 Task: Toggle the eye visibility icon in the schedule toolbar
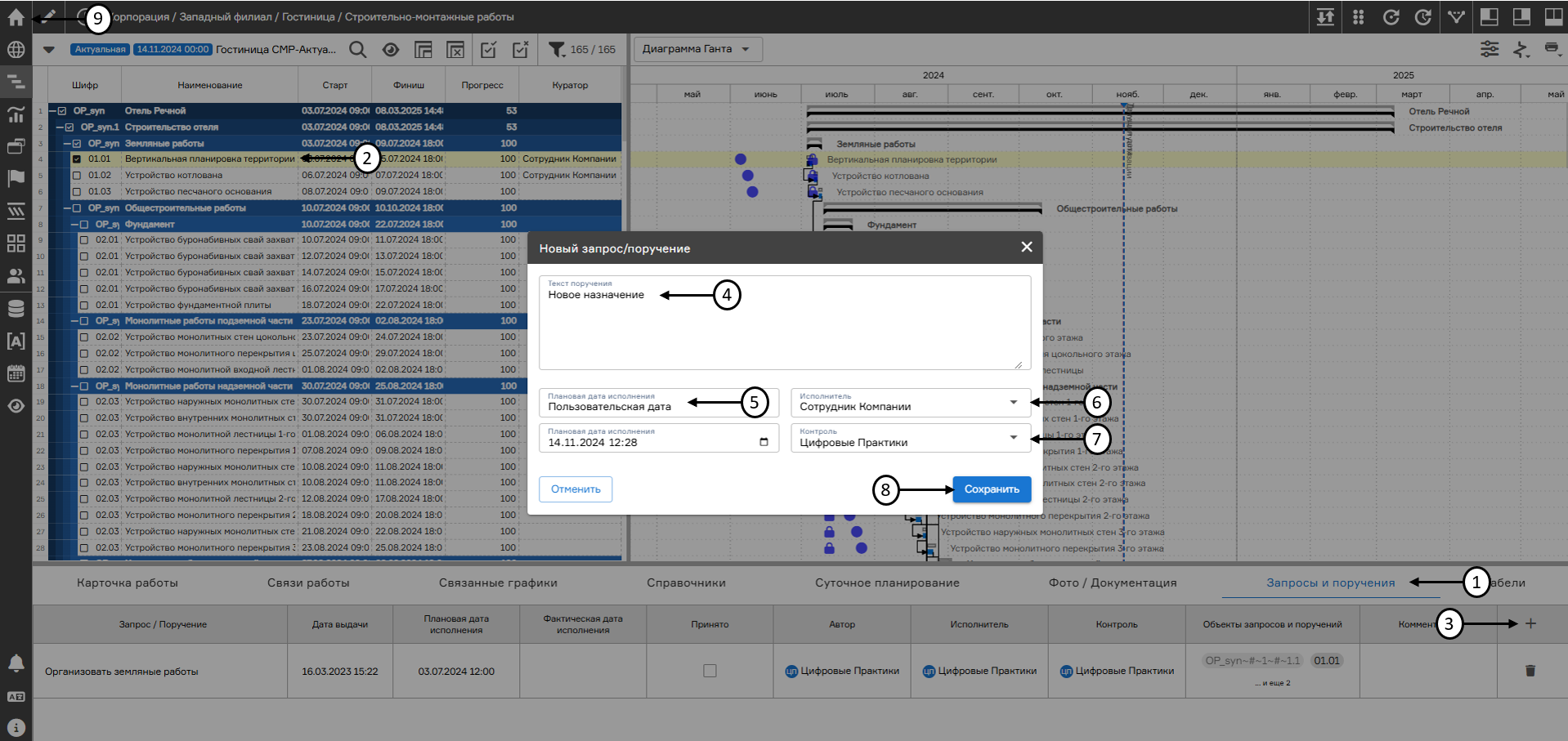coord(390,50)
